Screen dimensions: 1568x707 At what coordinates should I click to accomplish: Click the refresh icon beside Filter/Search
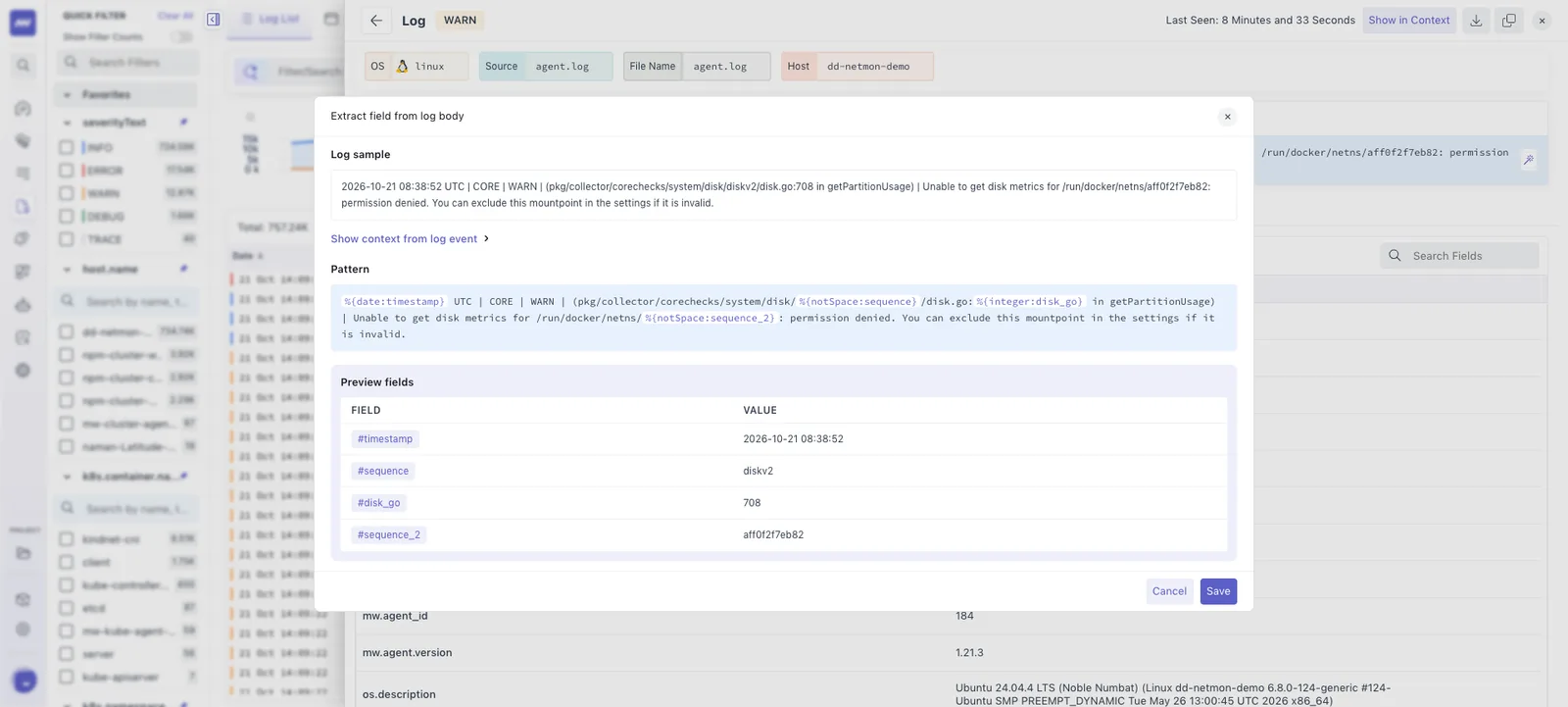(x=251, y=72)
